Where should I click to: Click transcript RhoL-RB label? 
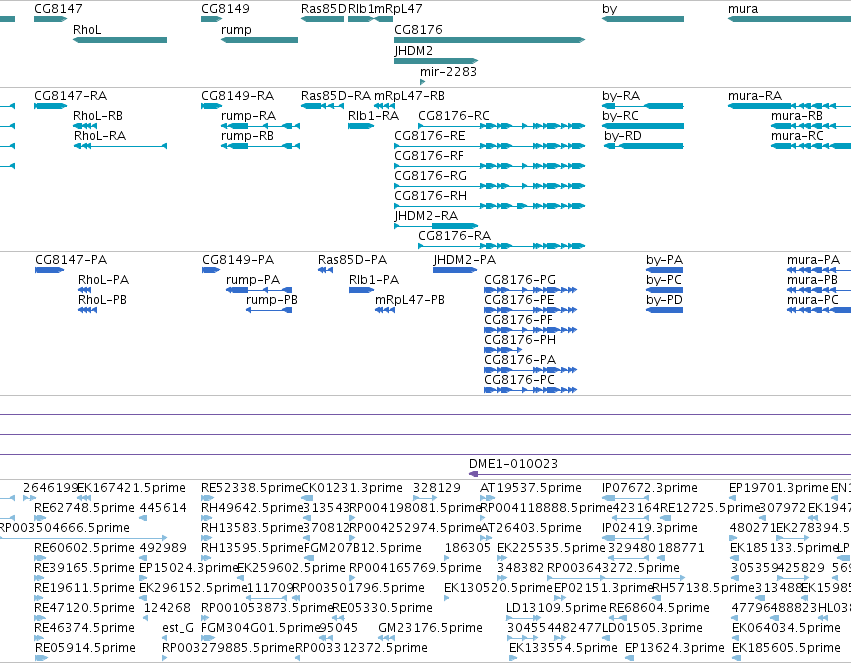click(98, 116)
